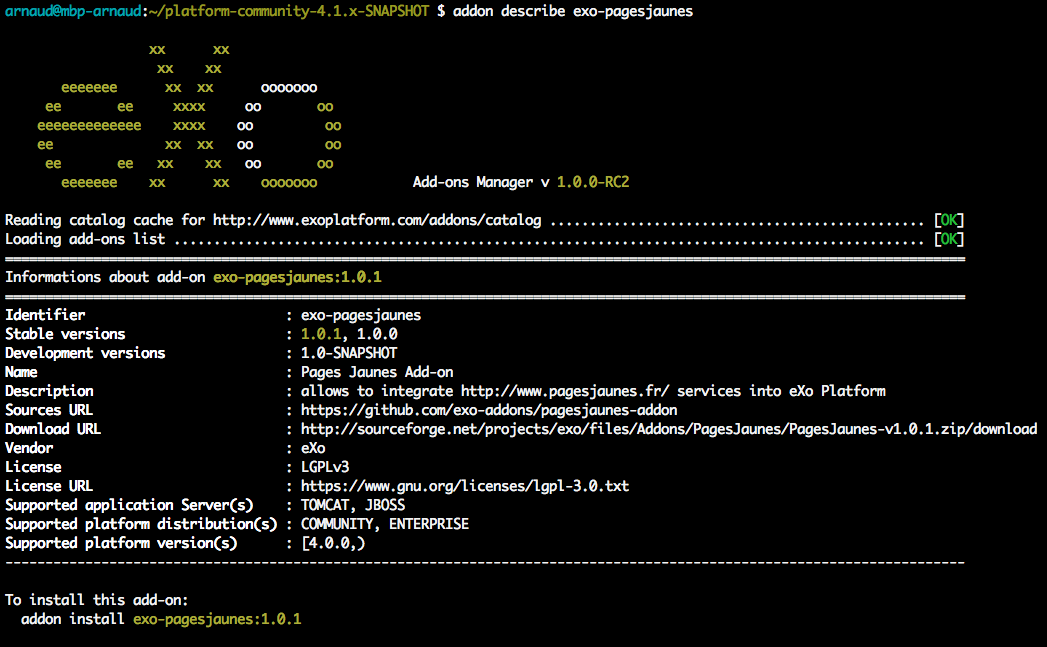Click the version range '[4.0.0,)'
The width and height of the screenshot is (1047, 647).
point(333,544)
